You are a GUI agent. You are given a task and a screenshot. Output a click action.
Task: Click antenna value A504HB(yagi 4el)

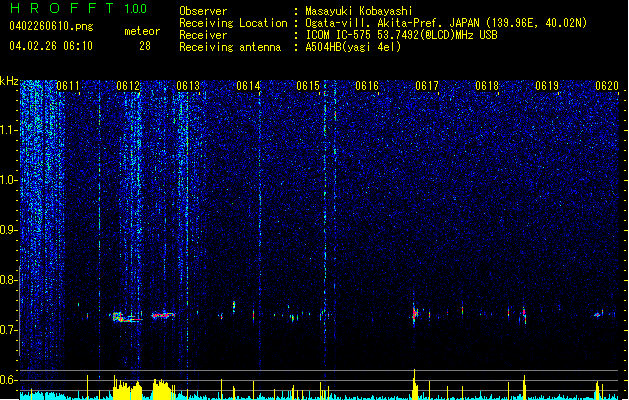[353, 47]
